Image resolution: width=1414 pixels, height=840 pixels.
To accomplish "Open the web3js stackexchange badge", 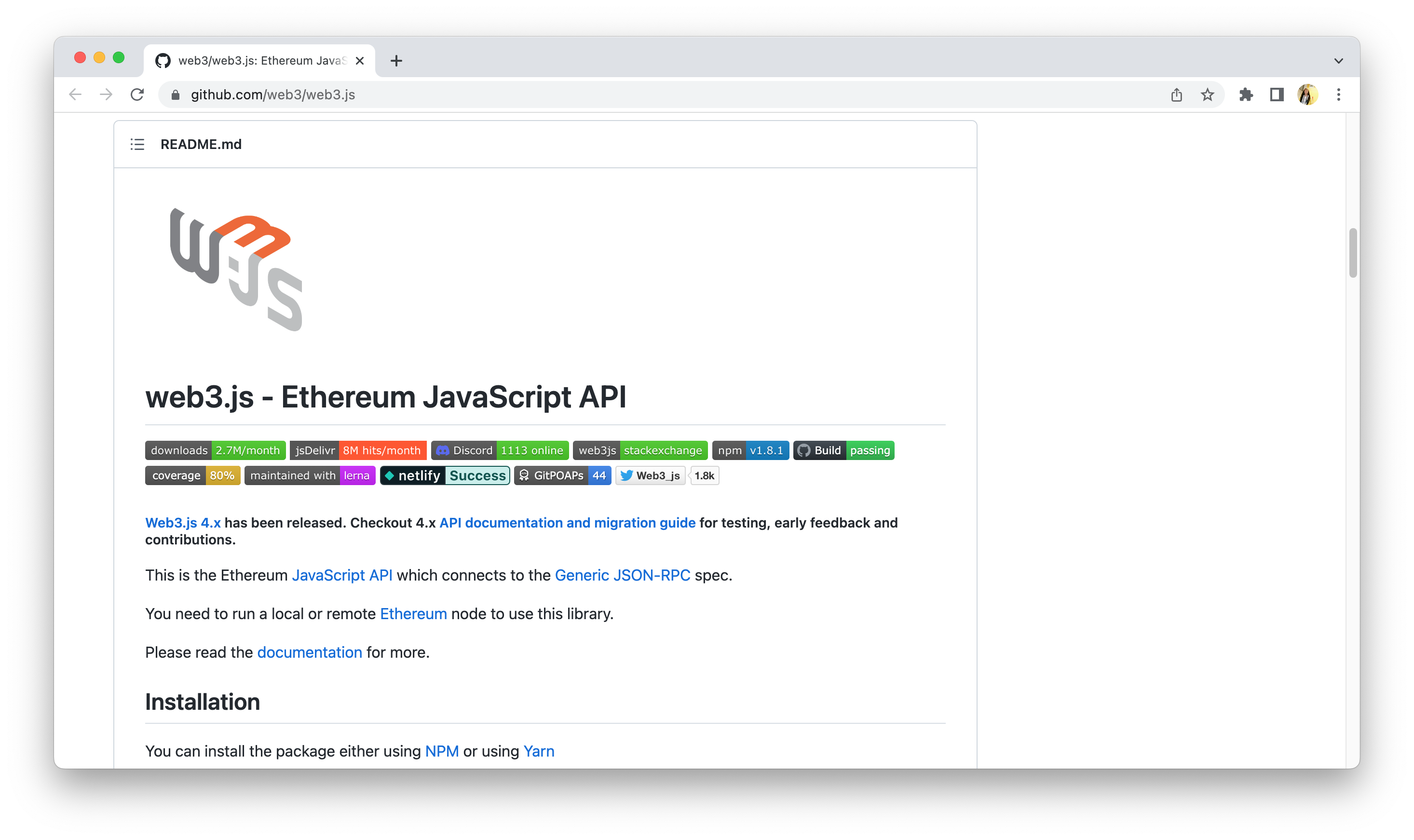I will click(x=639, y=450).
